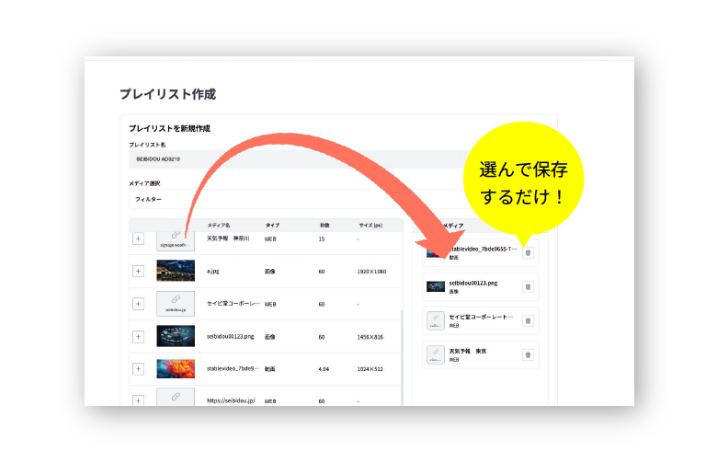Select the 天気予報 神奈川 media name
The image size is (708, 475).
coord(228,238)
